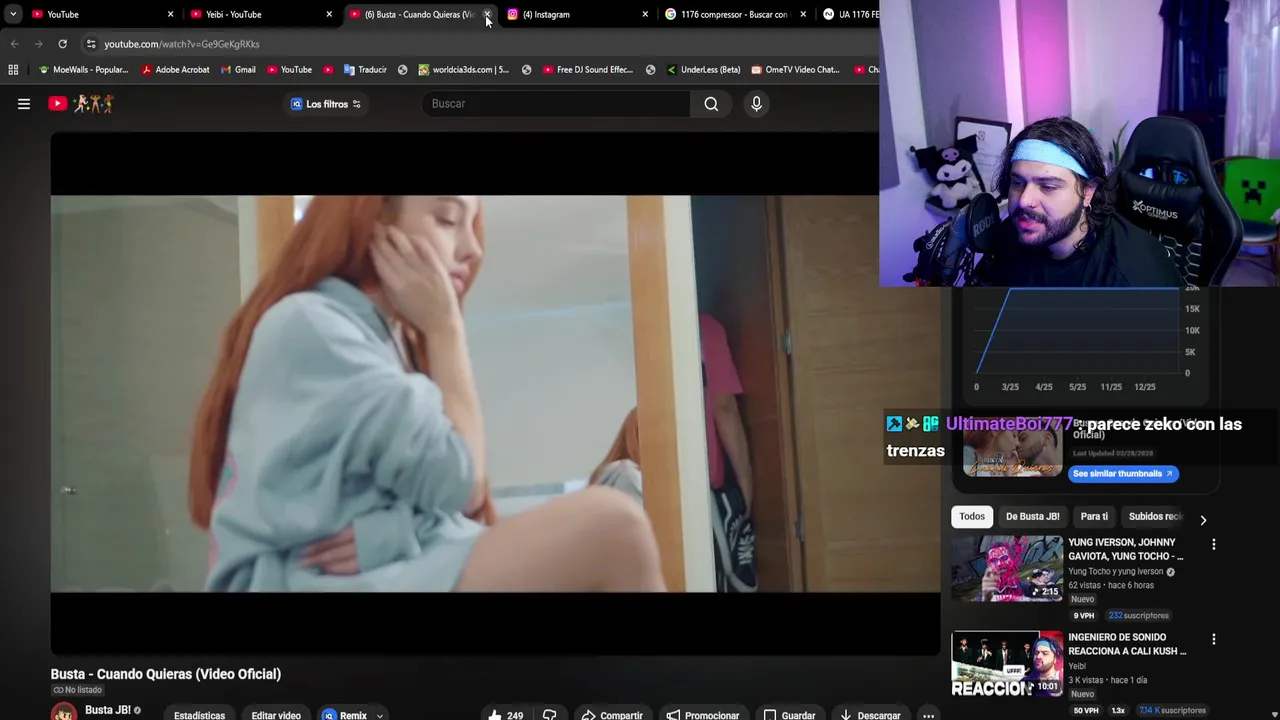1280x720 pixels.
Task: Open the YouTube hamburger guide menu
Action: click(24, 103)
